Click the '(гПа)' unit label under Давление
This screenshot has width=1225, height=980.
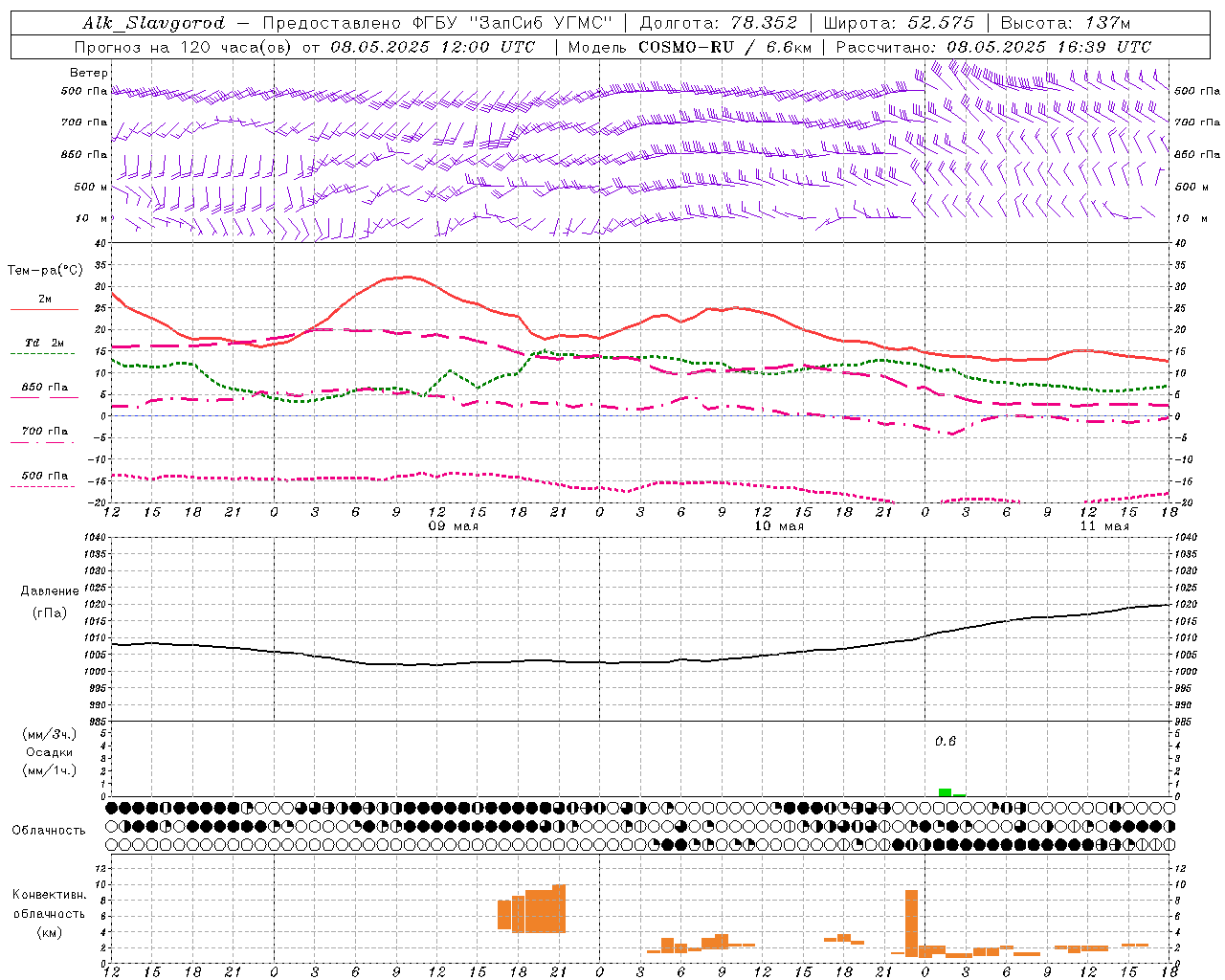[x=50, y=613]
